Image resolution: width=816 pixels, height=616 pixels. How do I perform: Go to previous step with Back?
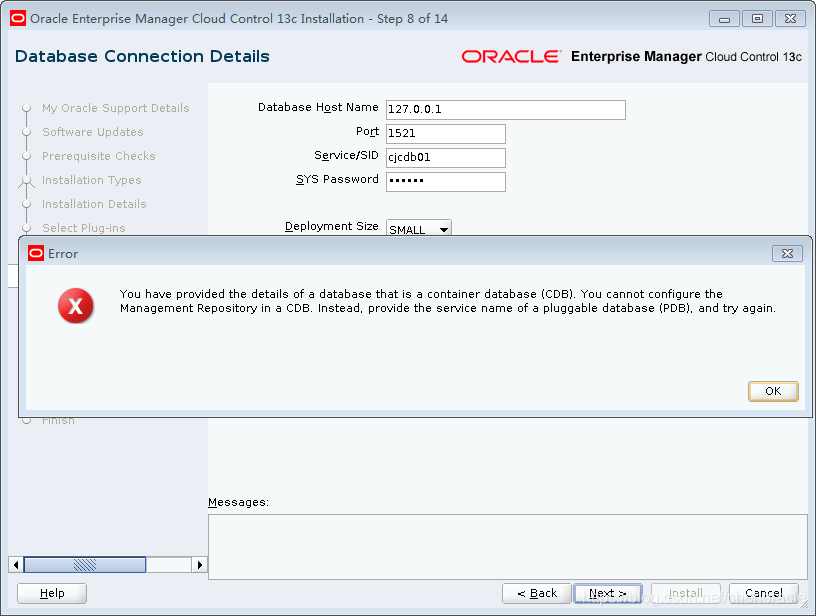click(537, 593)
